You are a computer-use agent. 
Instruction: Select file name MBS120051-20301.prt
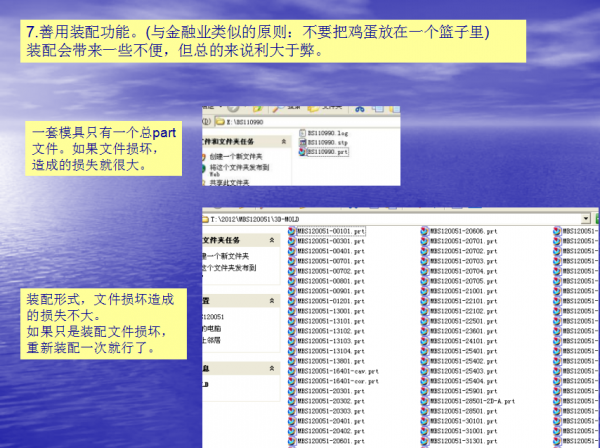331,391
